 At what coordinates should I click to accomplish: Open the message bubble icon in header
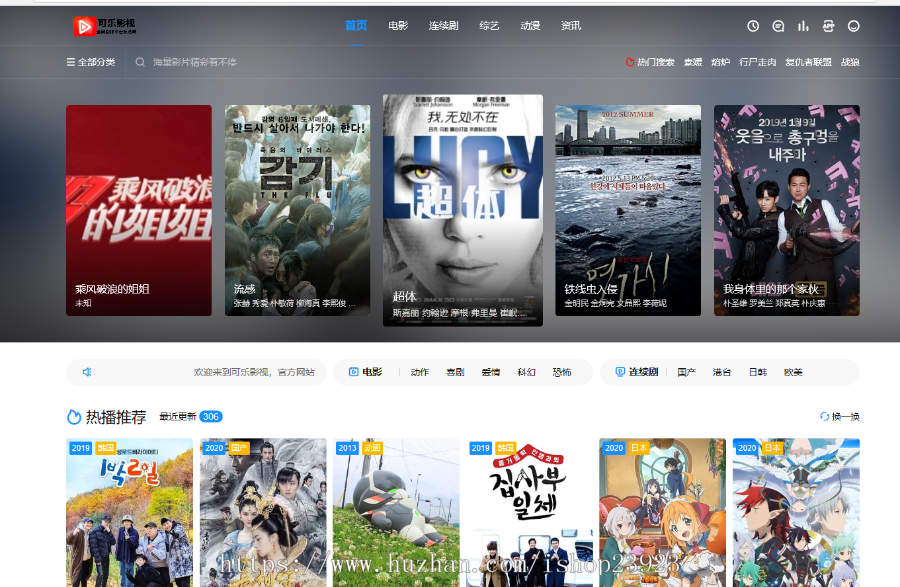778,26
